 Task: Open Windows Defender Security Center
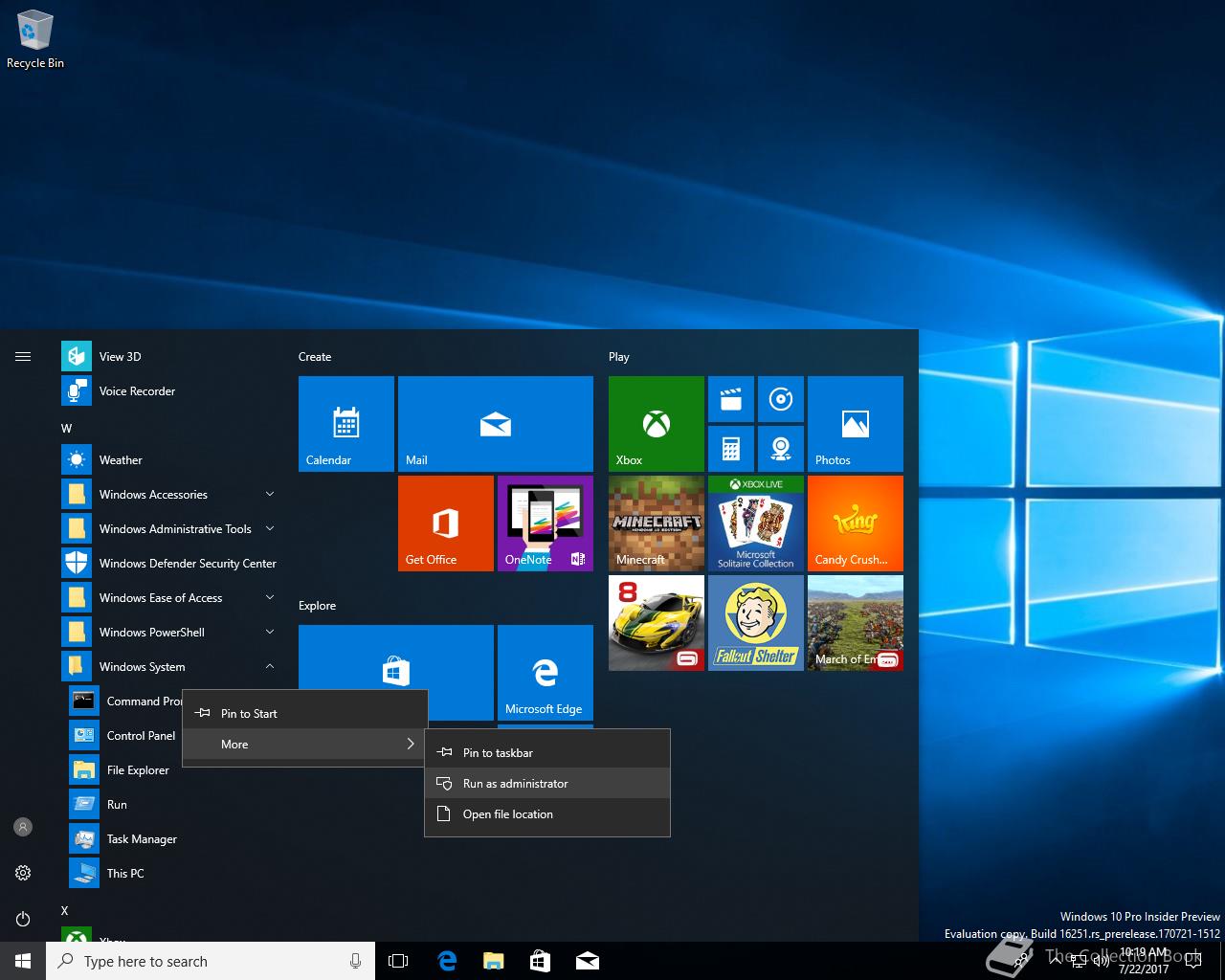point(168,563)
